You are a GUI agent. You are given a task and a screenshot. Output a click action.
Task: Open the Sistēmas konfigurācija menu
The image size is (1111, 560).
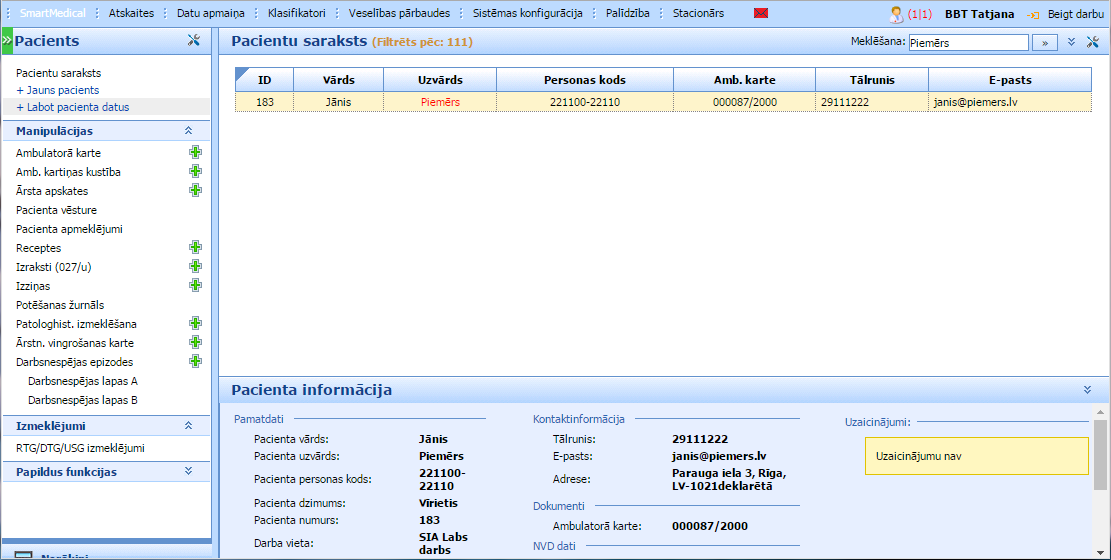click(530, 14)
